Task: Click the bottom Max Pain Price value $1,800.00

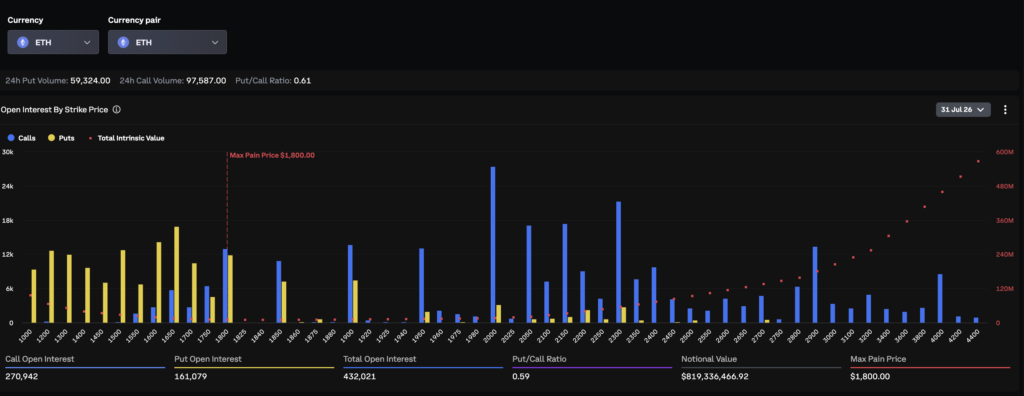Action: tap(870, 376)
